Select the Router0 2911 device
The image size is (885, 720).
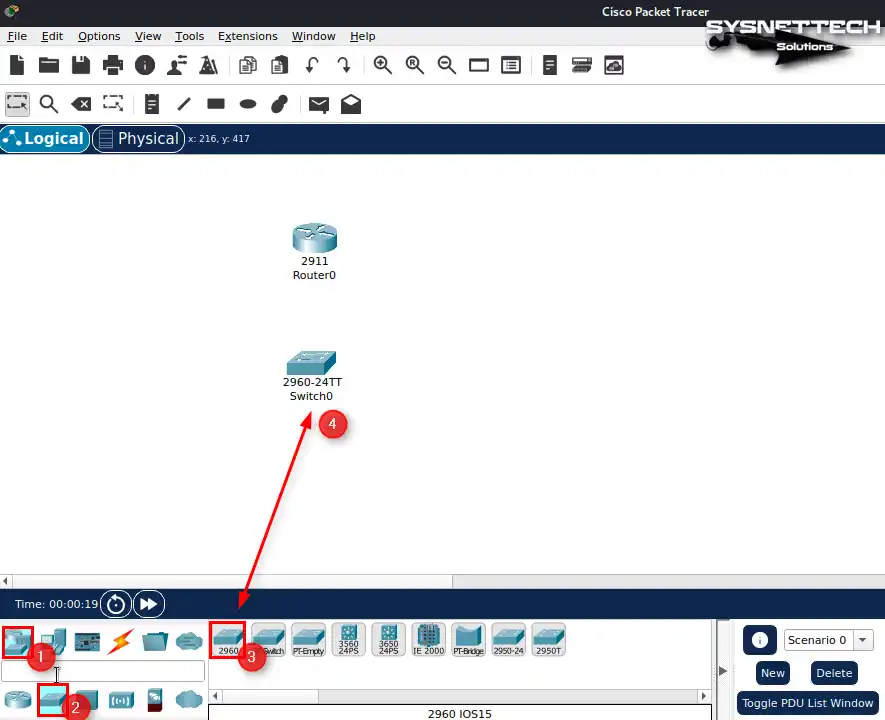click(x=315, y=238)
